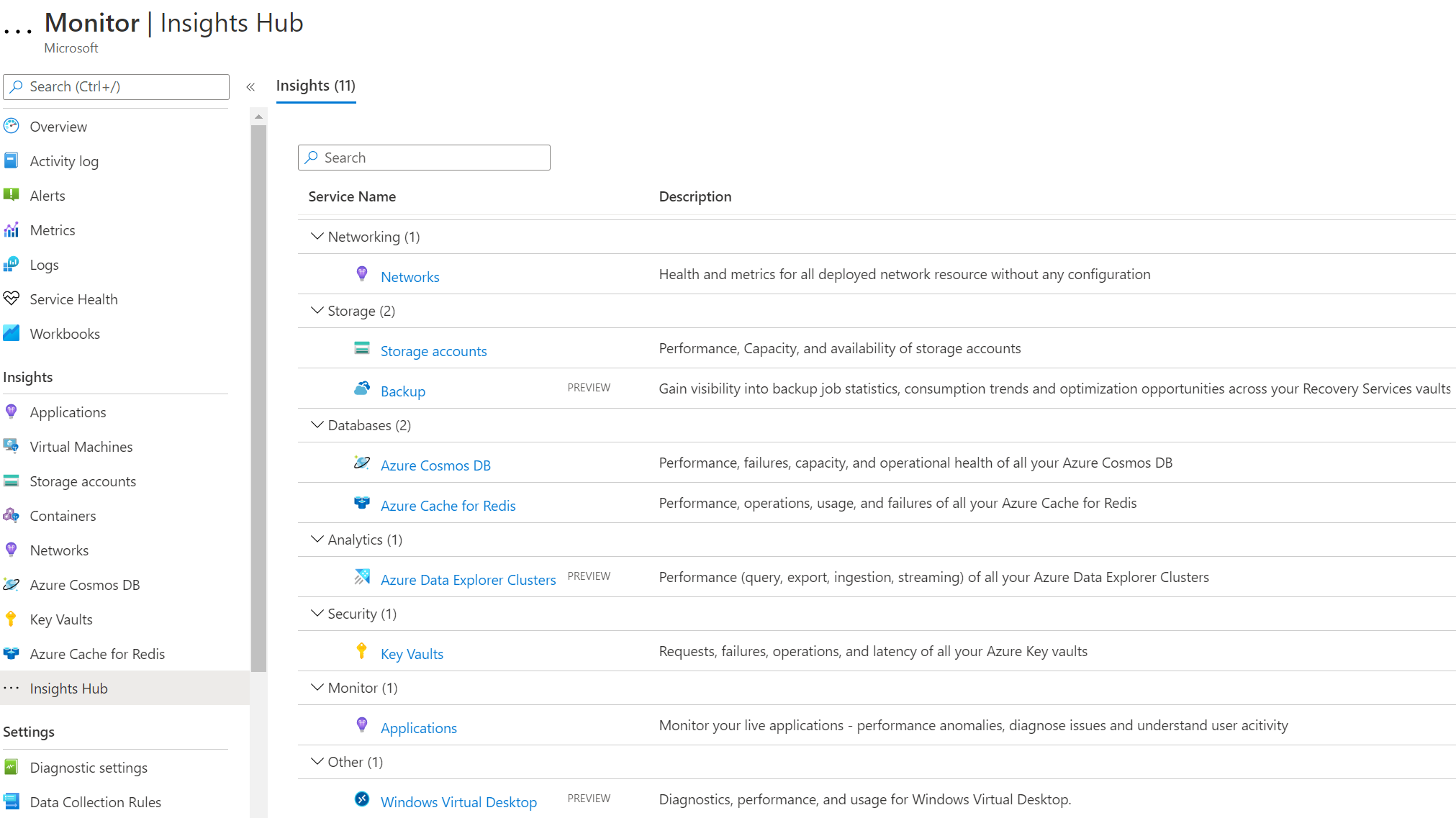Click the Azure Cache for Redis sidebar icon

[12, 654]
